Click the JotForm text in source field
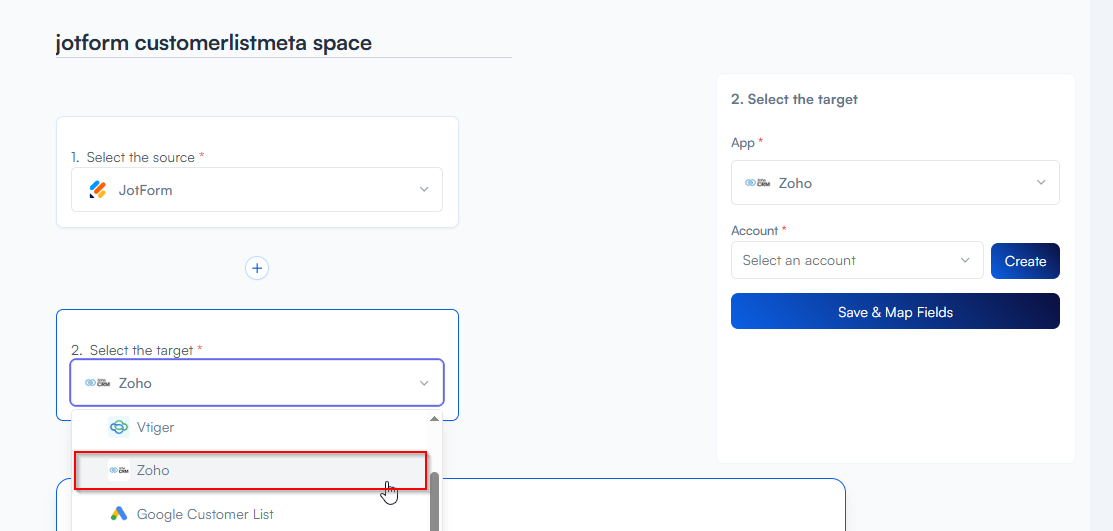 [146, 190]
